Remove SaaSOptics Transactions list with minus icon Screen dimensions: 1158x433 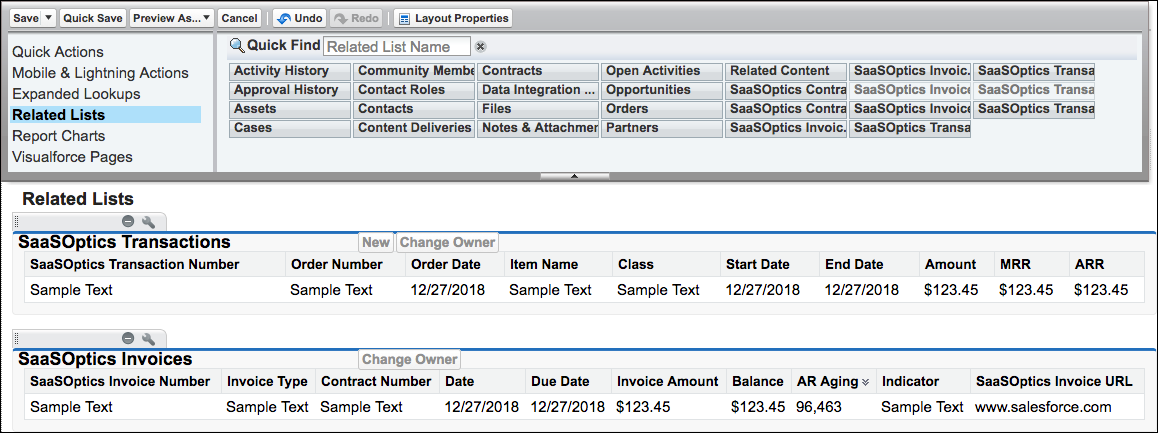[128, 221]
